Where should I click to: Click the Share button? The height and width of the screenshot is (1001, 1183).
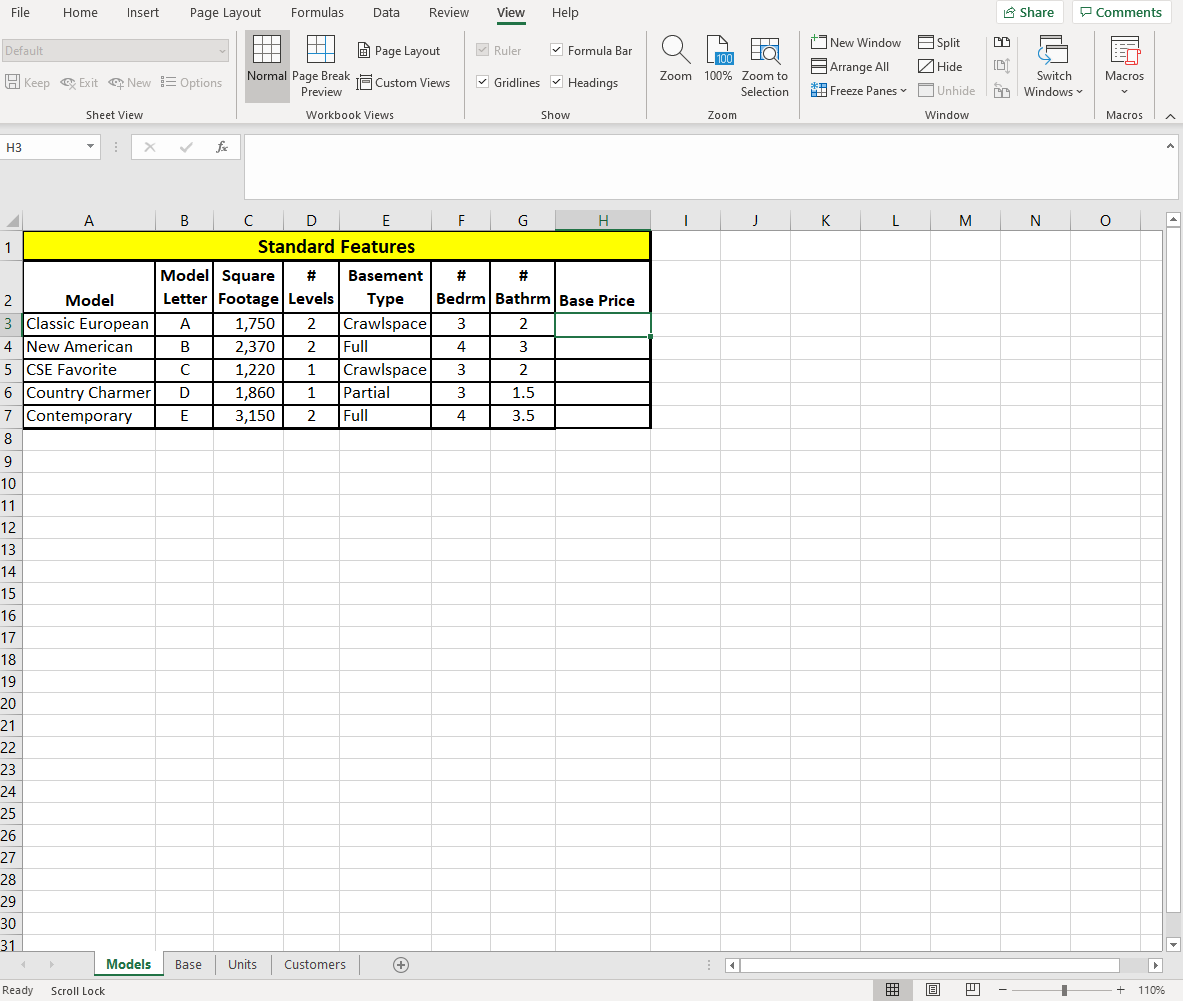pos(1029,12)
